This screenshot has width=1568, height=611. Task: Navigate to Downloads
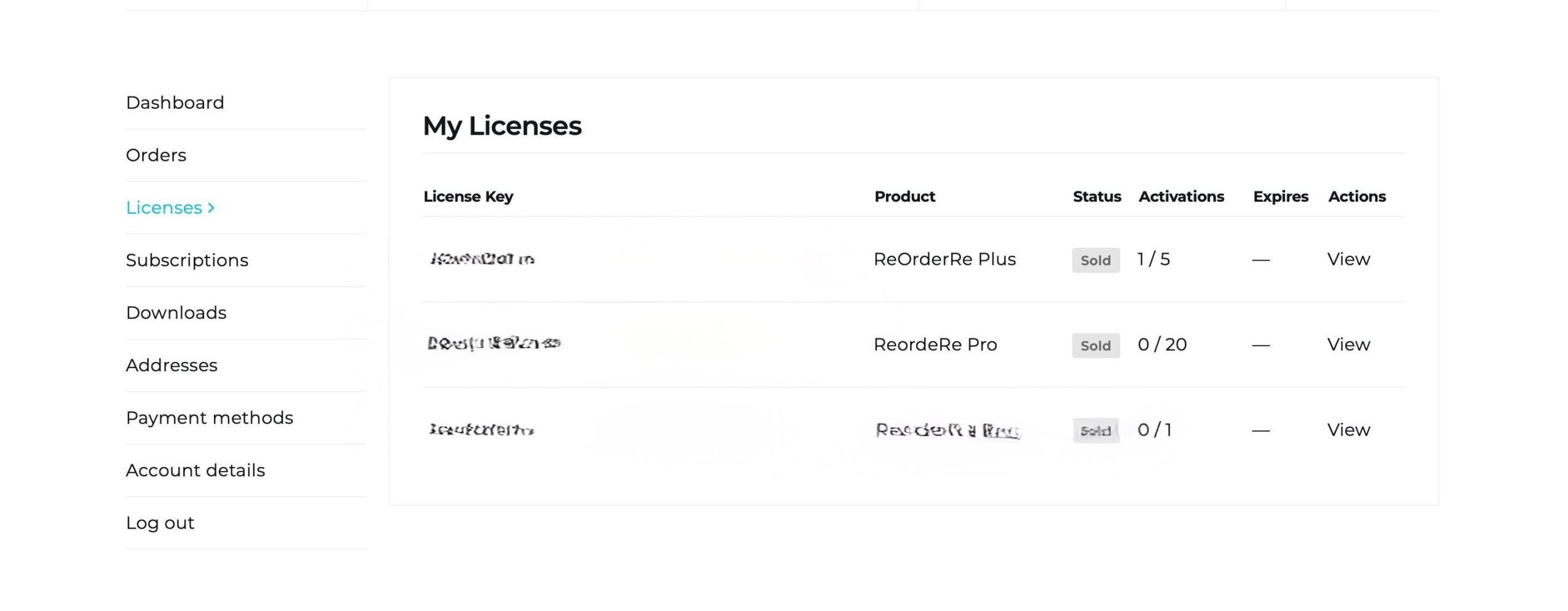point(176,313)
